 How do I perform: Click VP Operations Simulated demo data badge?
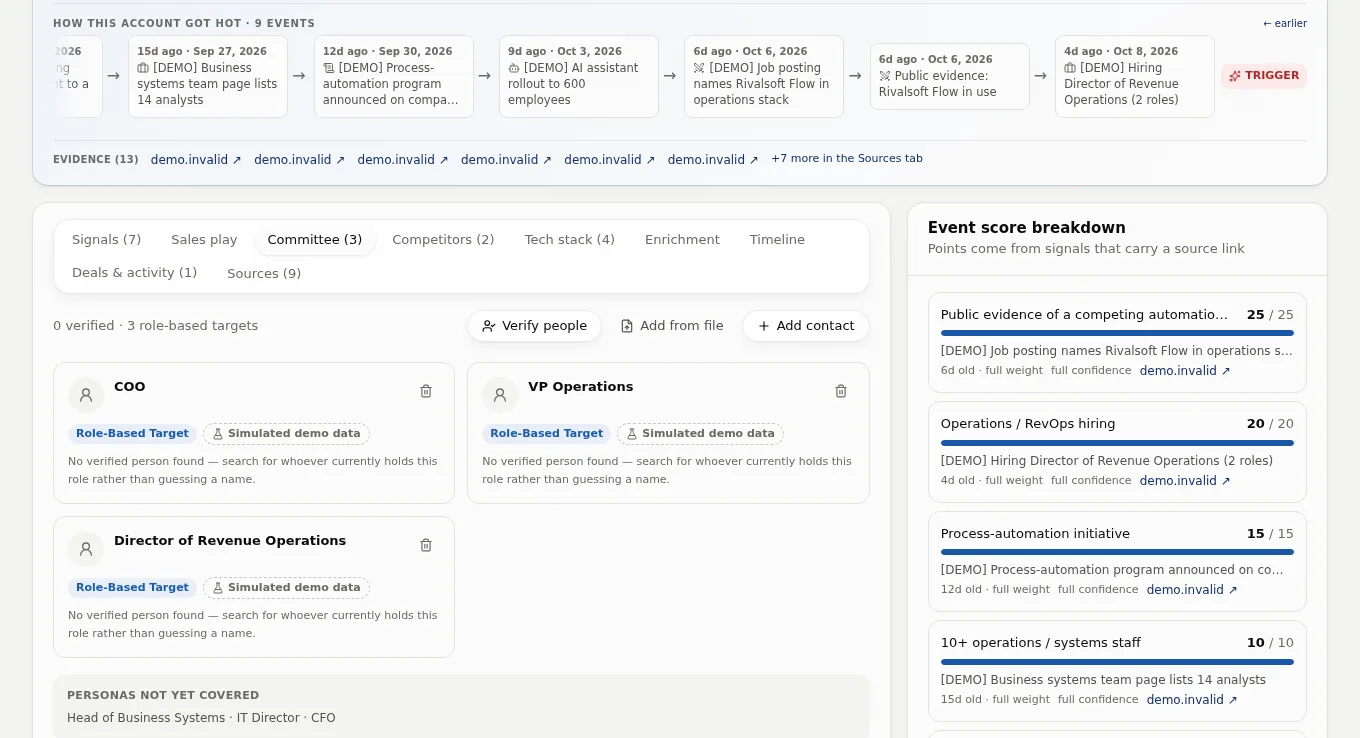pyautogui.click(x=700, y=434)
